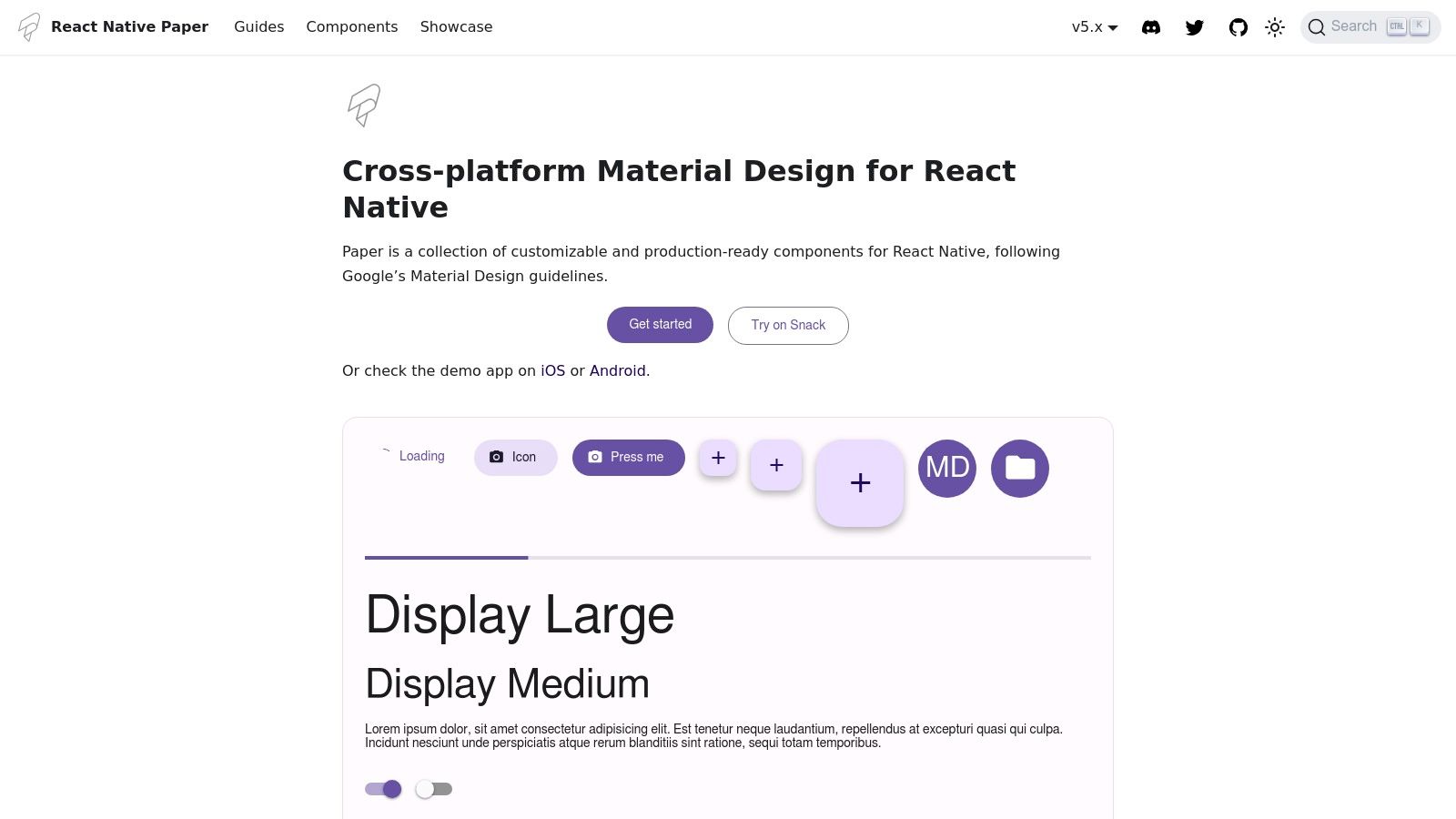Open the Twitter link icon
The height and width of the screenshot is (819, 1456).
tap(1195, 27)
